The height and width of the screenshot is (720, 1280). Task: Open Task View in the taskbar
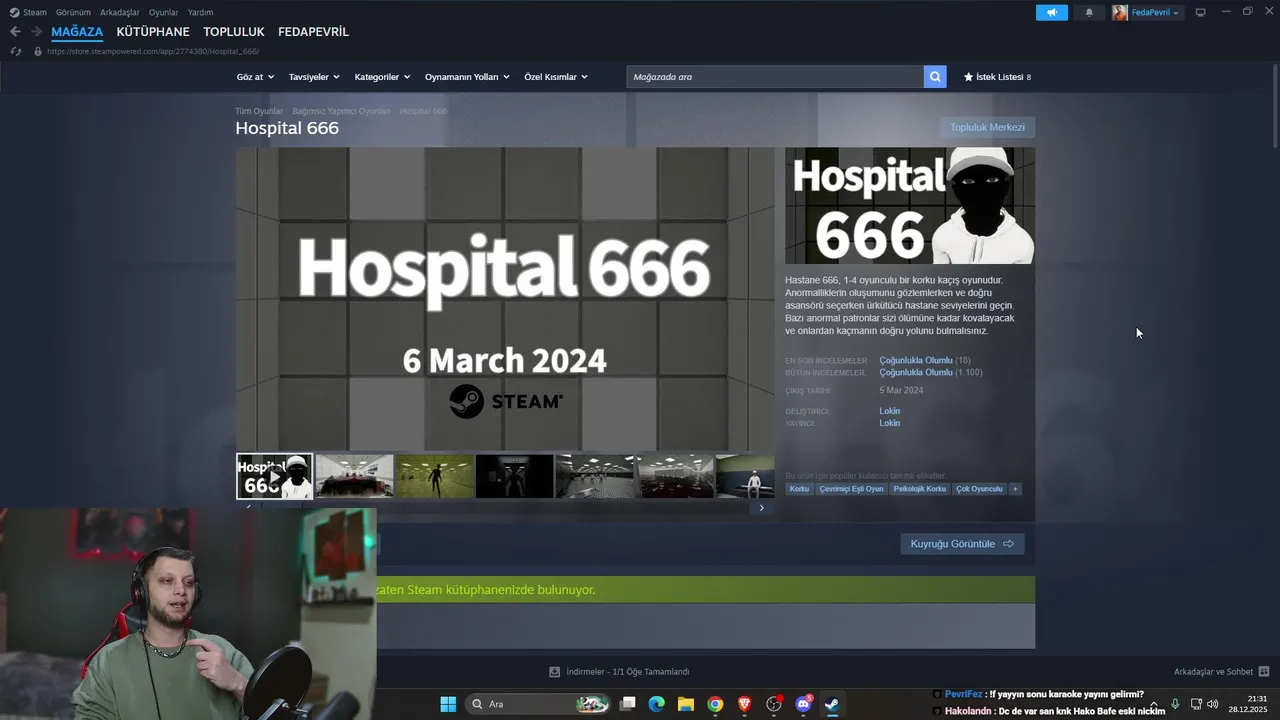click(628, 704)
